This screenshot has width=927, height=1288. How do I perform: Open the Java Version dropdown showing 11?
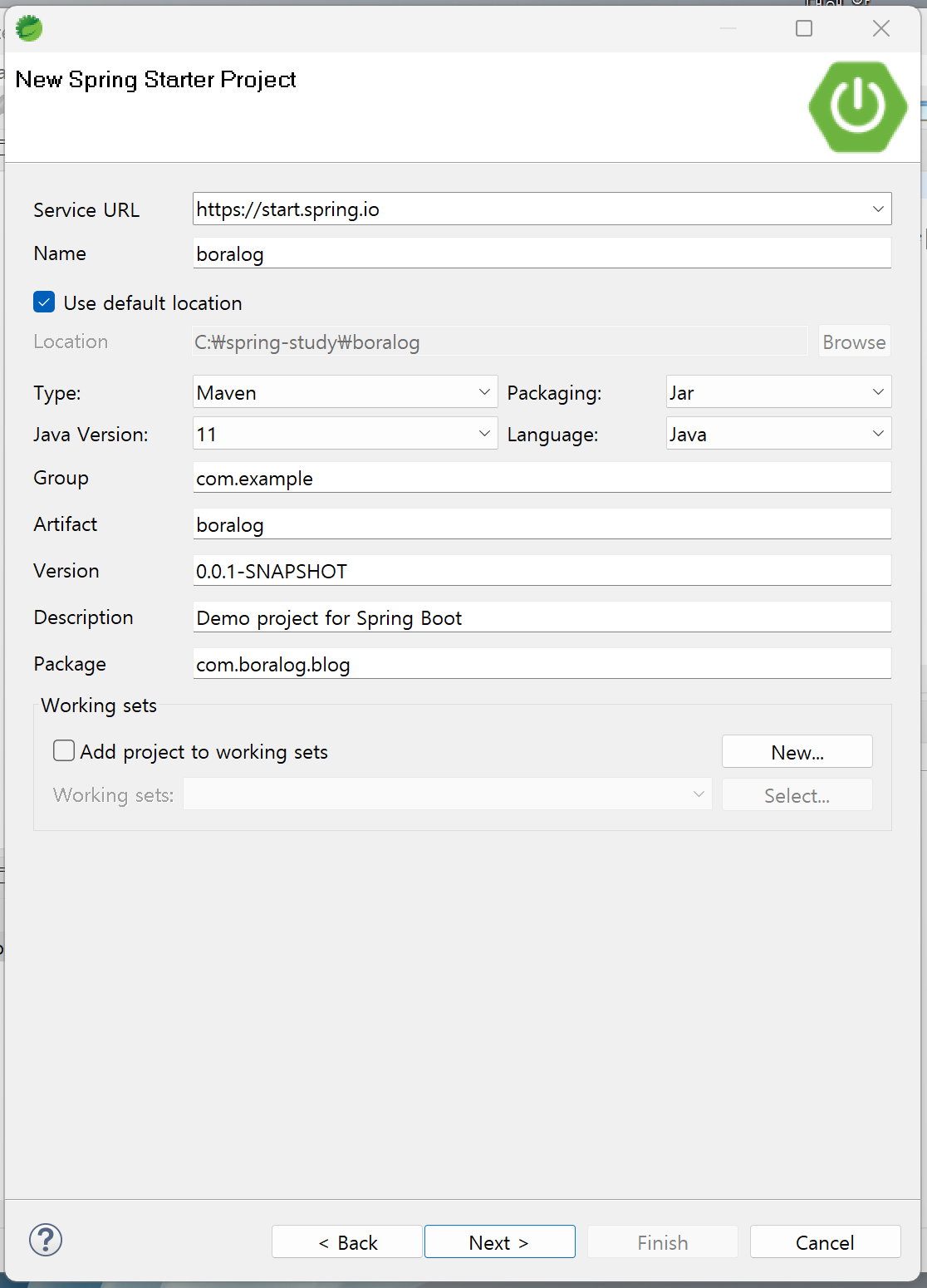[x=345, y=433]
